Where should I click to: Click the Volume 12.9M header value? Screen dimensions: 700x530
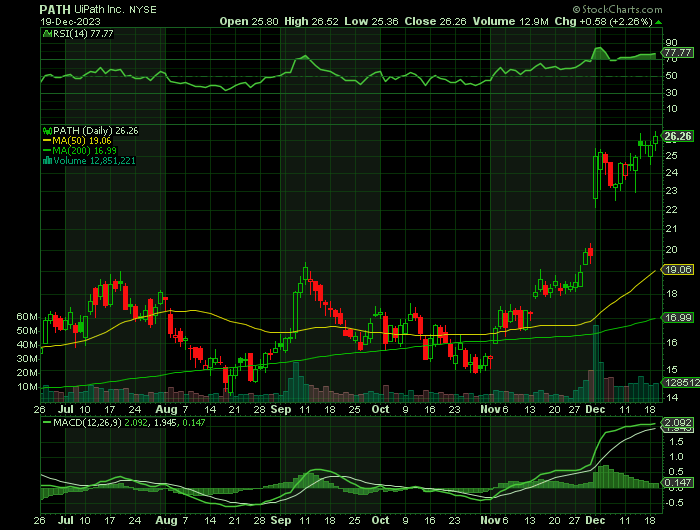tap(511, 21)
